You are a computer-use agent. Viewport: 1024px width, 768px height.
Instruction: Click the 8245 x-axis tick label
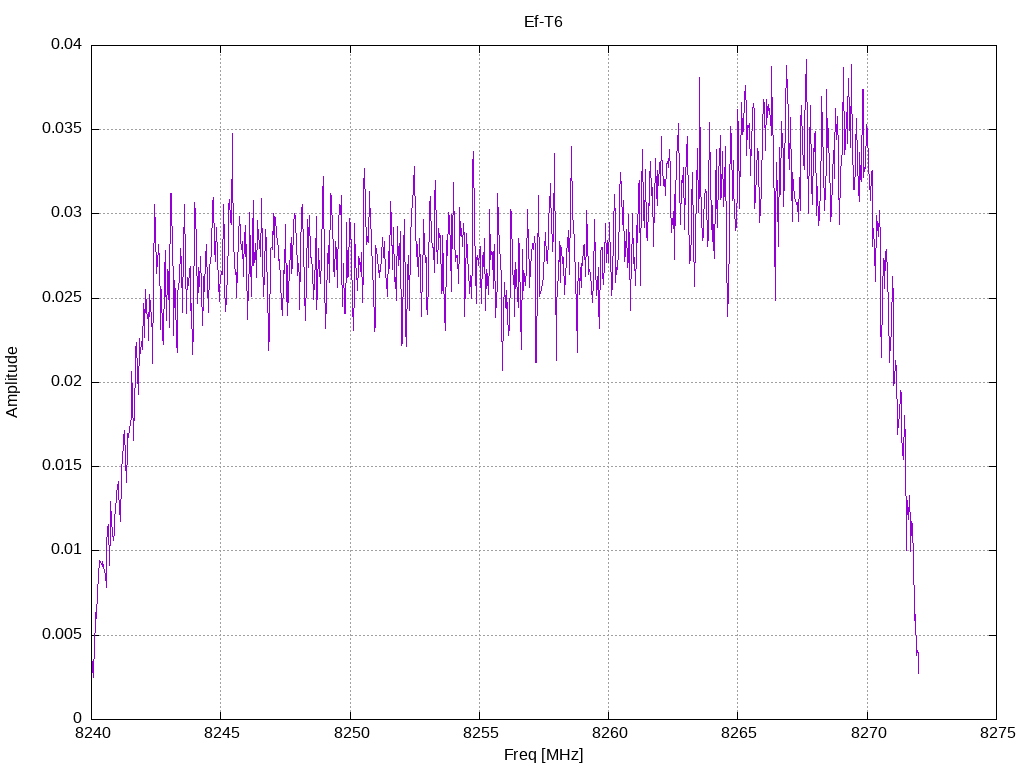[x=222, y=733]
